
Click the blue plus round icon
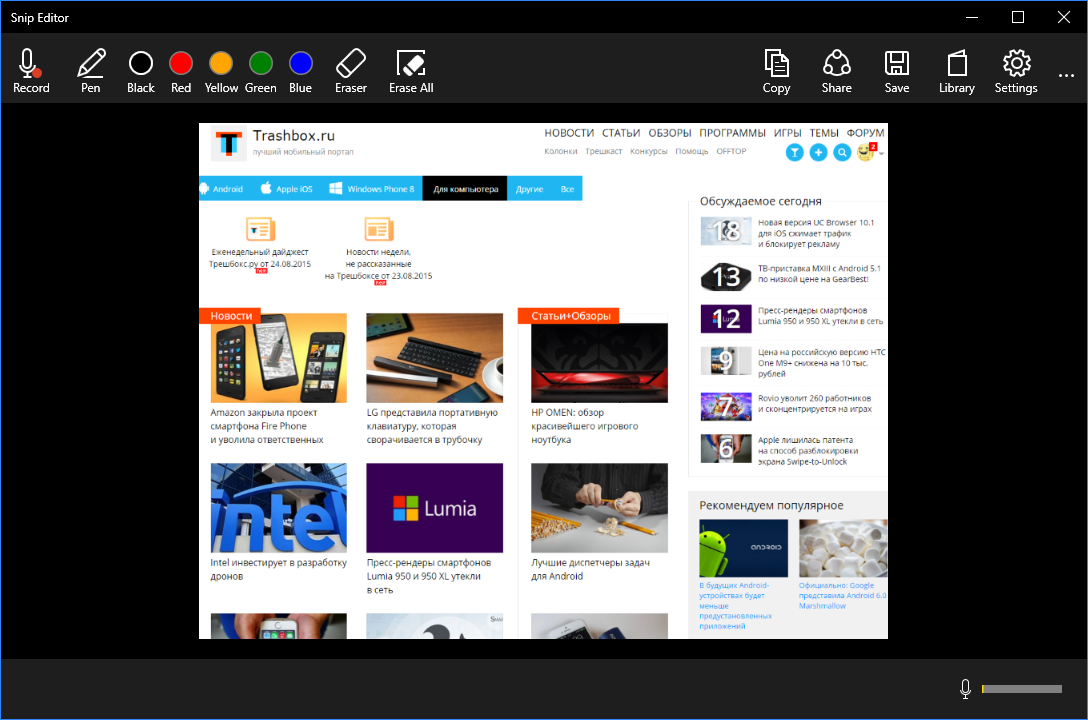pyautogui.click(x=818, y=153)
